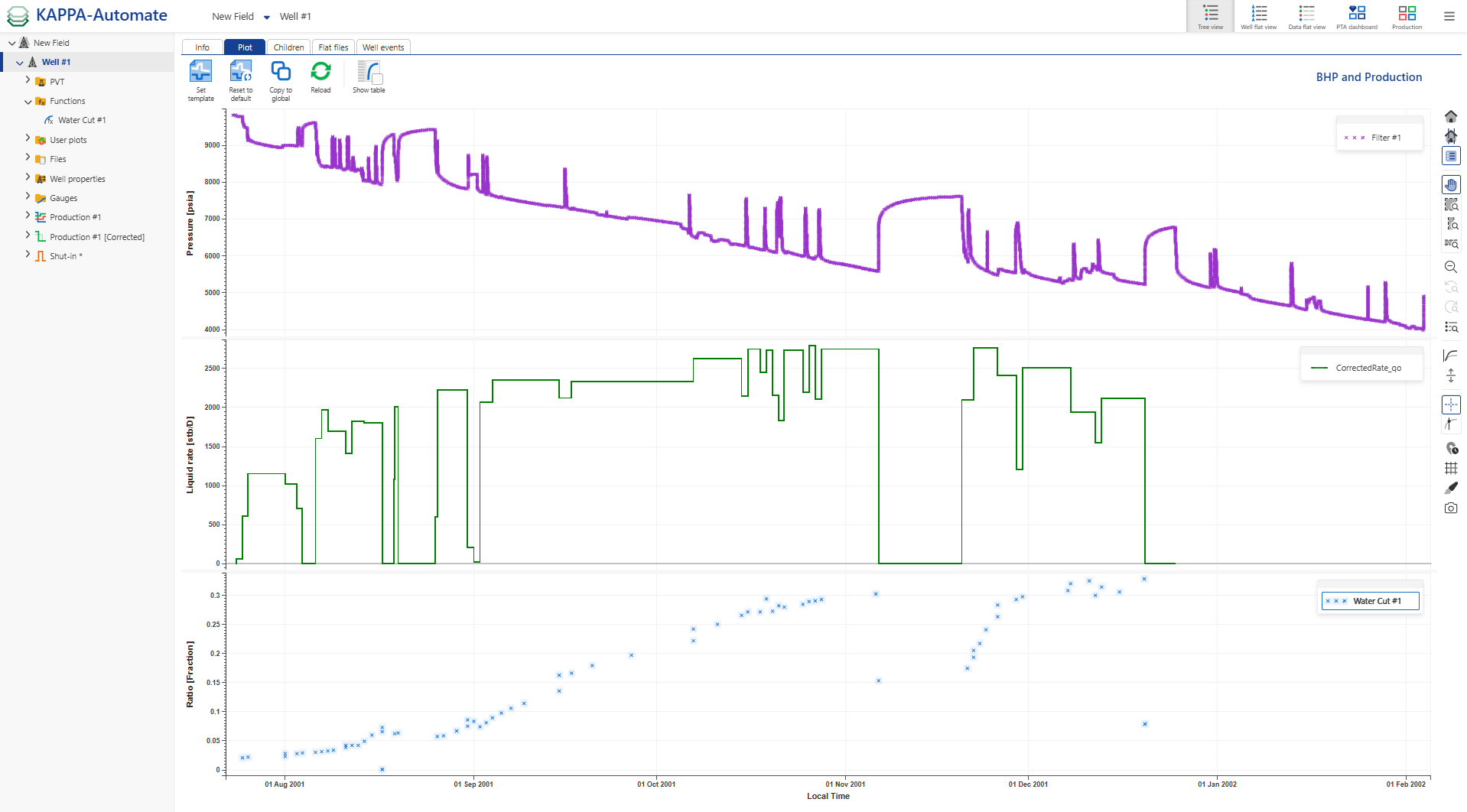Toggle Water Cut #1 series in legend
The image size is (1467, 812).
(x=1370, y=601)
